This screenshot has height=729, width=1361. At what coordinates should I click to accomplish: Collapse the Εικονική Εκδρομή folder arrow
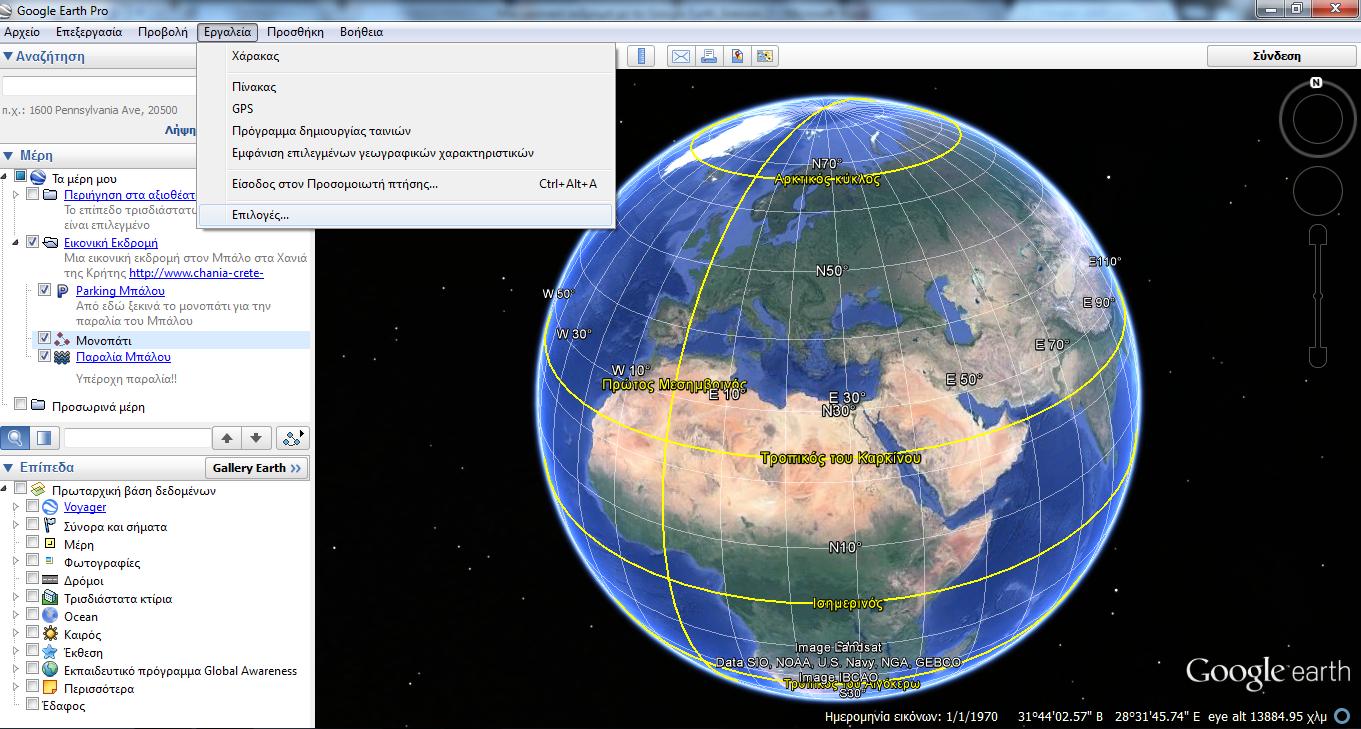(x=16, y=242)
